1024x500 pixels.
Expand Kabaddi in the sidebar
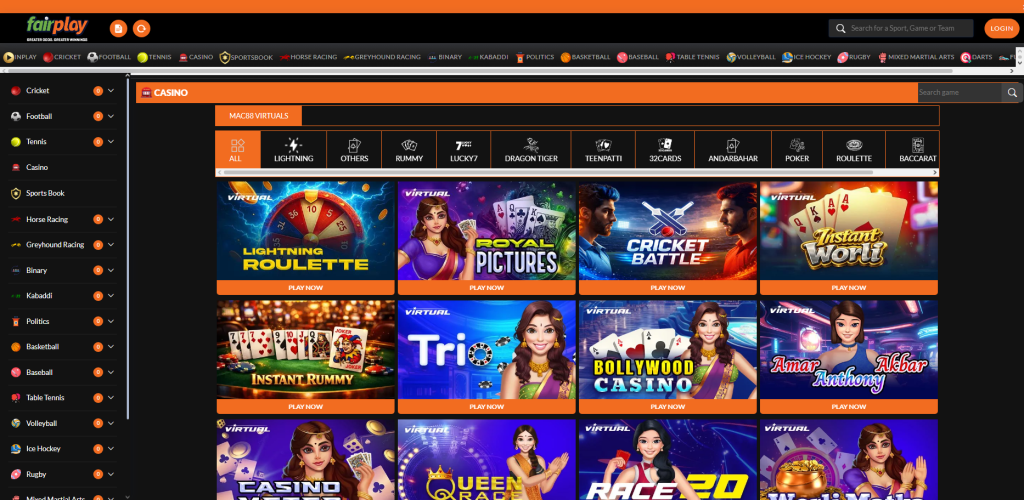[x=111, y=296]
